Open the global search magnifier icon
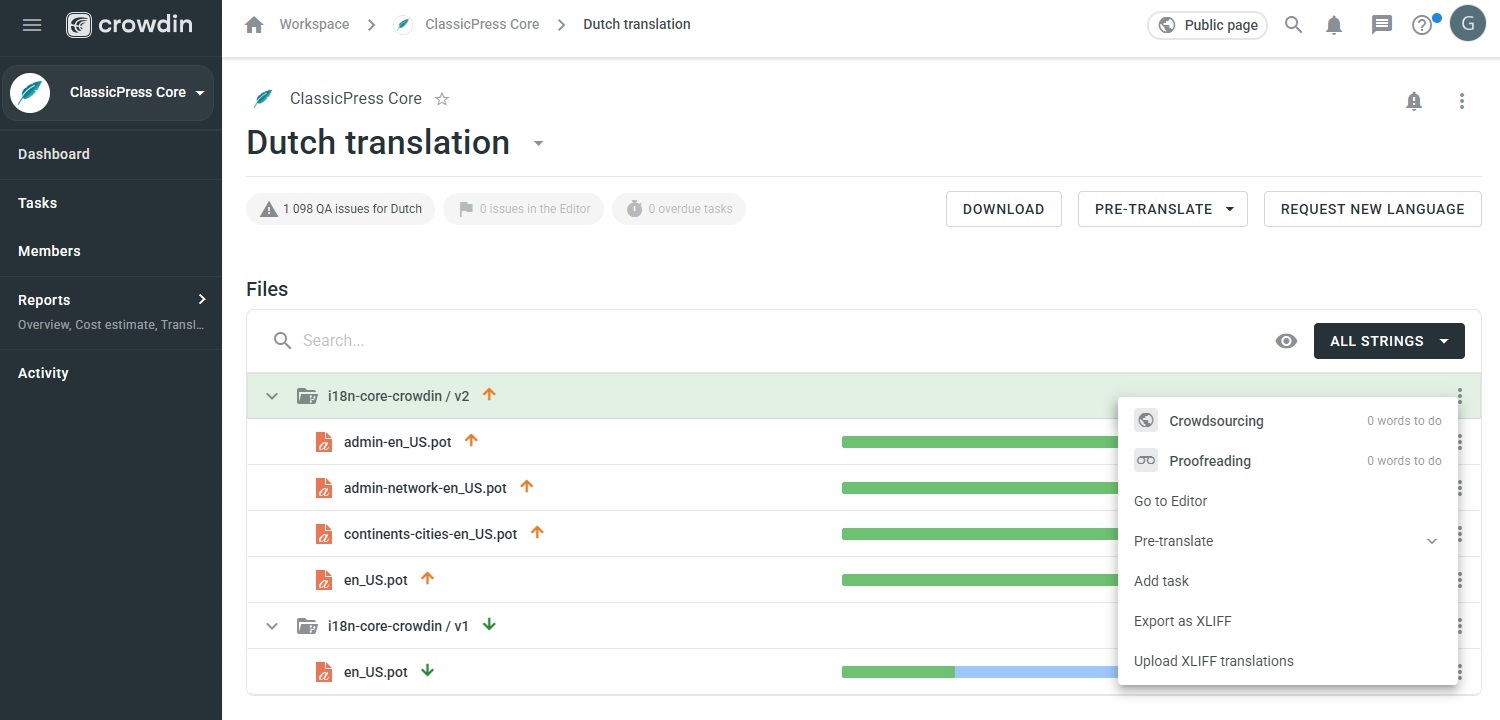This screenshot has height=720, width=1500. click(x=1293, y=25)
